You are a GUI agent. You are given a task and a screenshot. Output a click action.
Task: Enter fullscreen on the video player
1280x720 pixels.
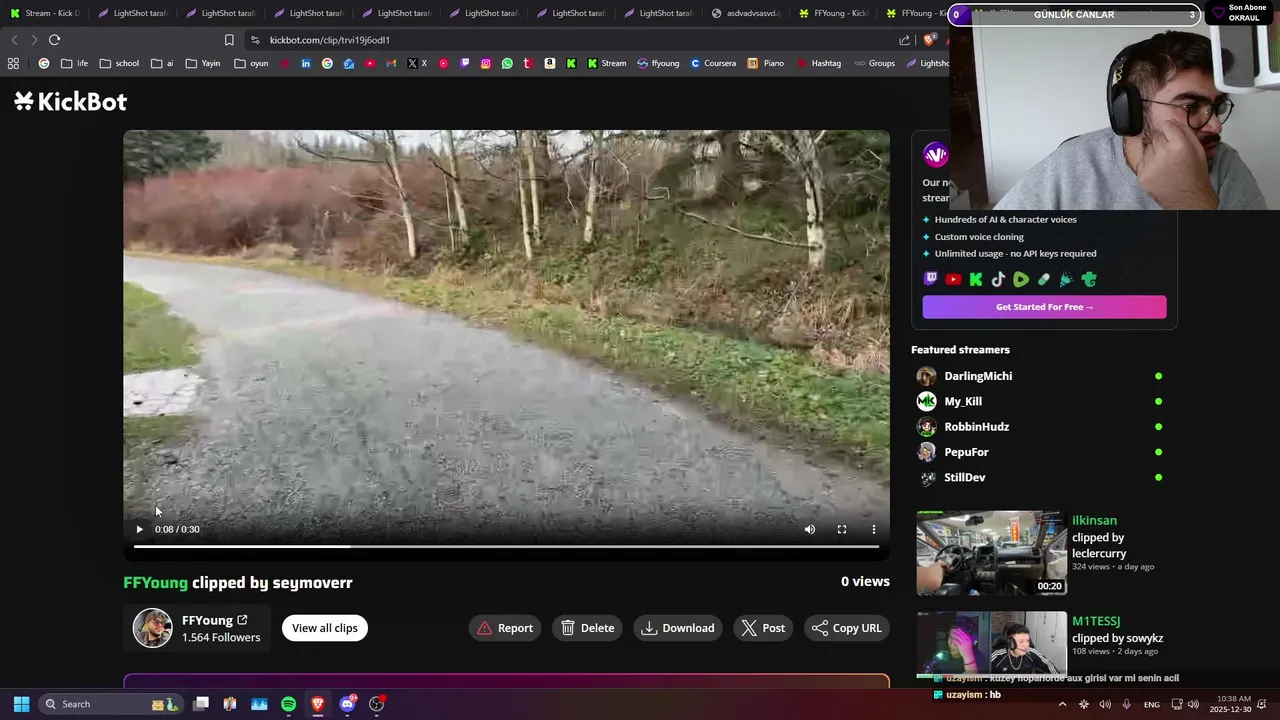(842, 529)
